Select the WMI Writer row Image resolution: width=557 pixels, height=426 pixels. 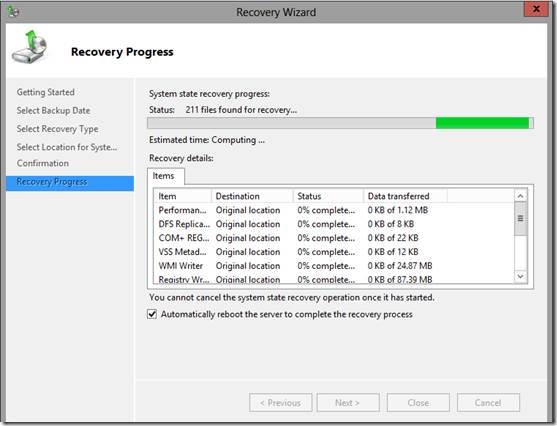pyautogui.click(x=334, y=266)
